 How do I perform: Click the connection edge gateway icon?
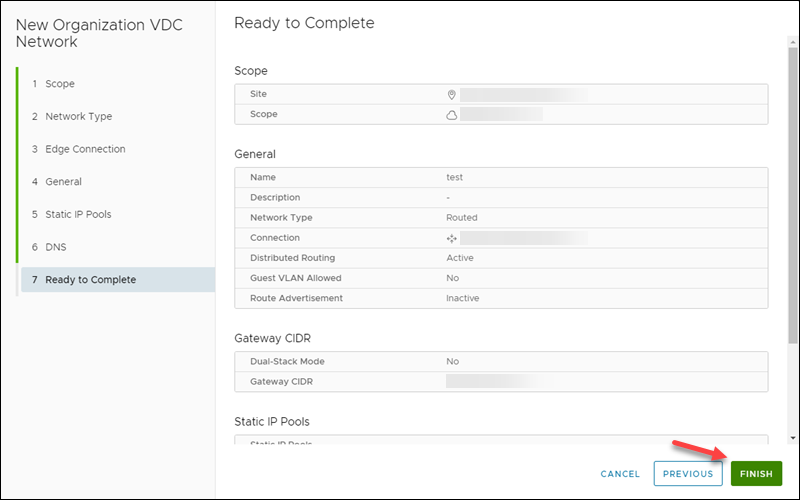pyautogui.click(x=452, y=238)
